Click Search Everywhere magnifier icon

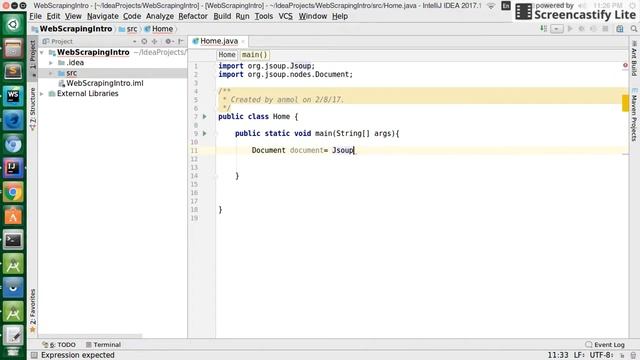[633, 29]
